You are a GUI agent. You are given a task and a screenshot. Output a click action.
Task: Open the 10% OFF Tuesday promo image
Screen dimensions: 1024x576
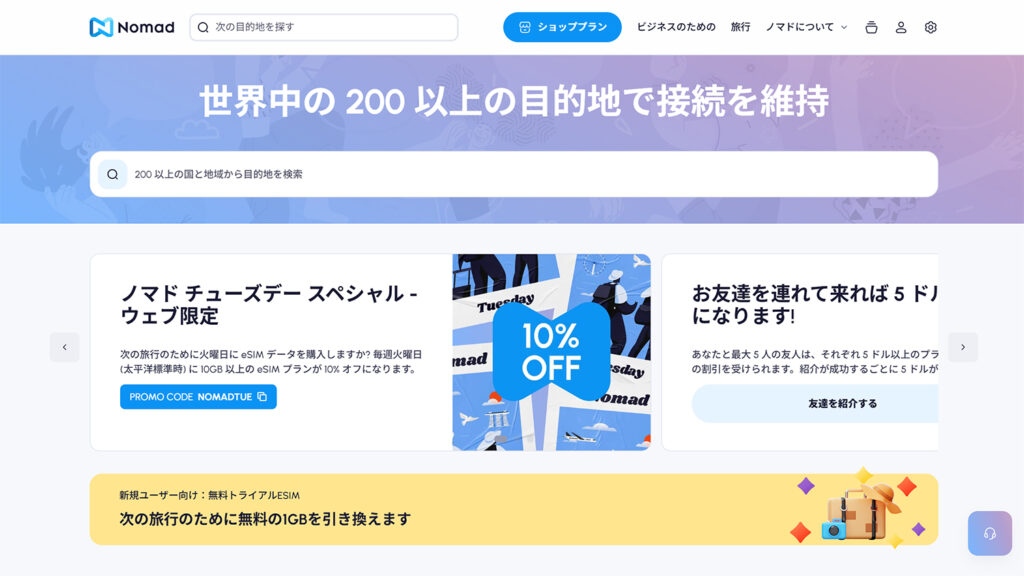pos(551,352)
